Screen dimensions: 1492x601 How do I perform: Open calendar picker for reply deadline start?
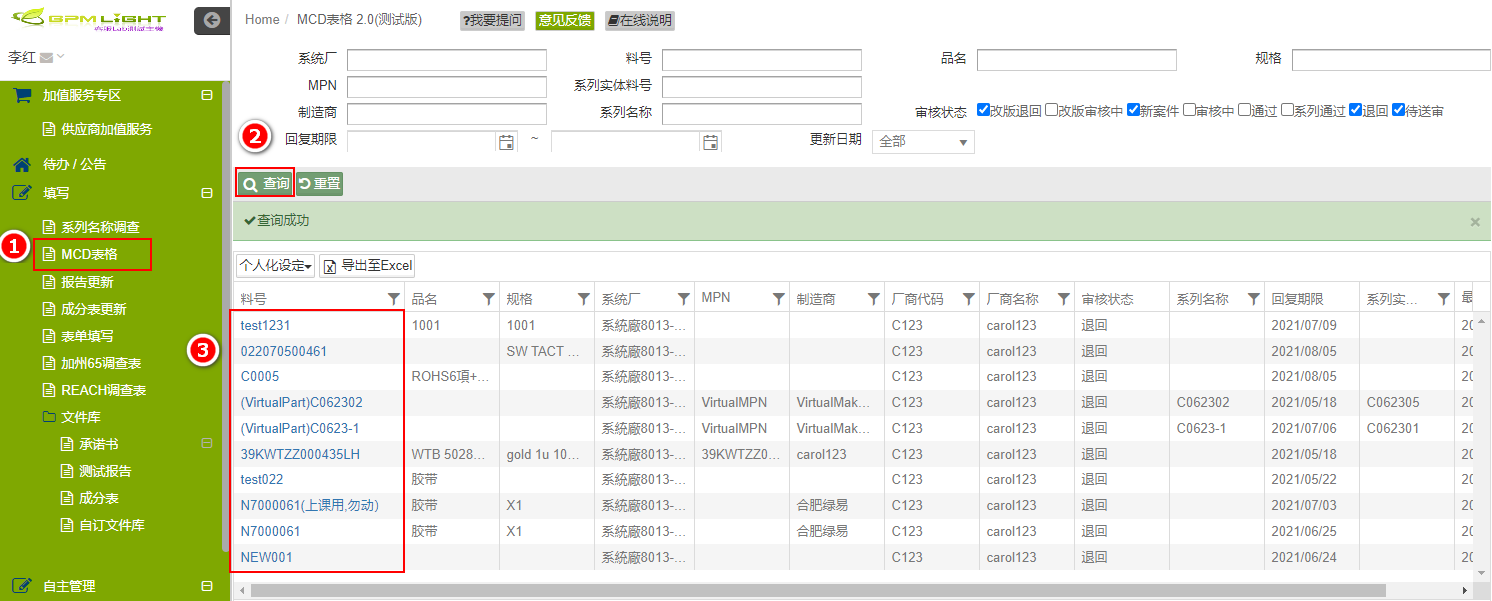506,142
